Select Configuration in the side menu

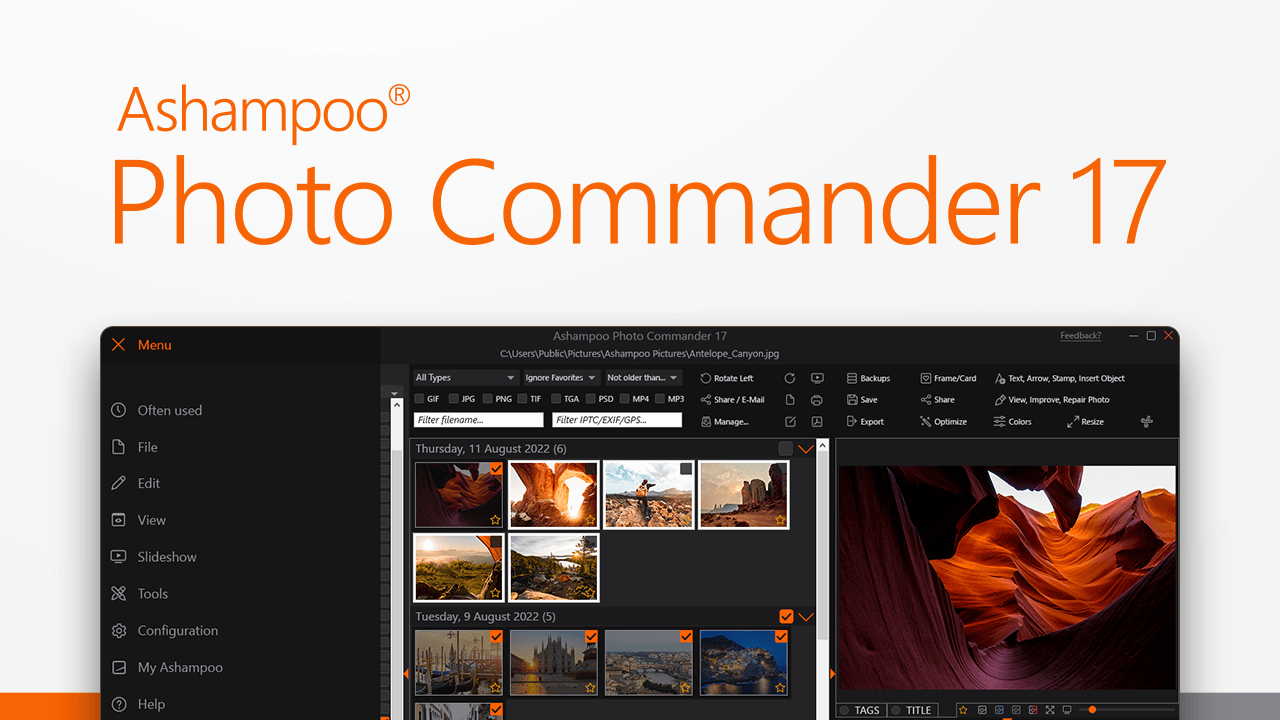177,631
